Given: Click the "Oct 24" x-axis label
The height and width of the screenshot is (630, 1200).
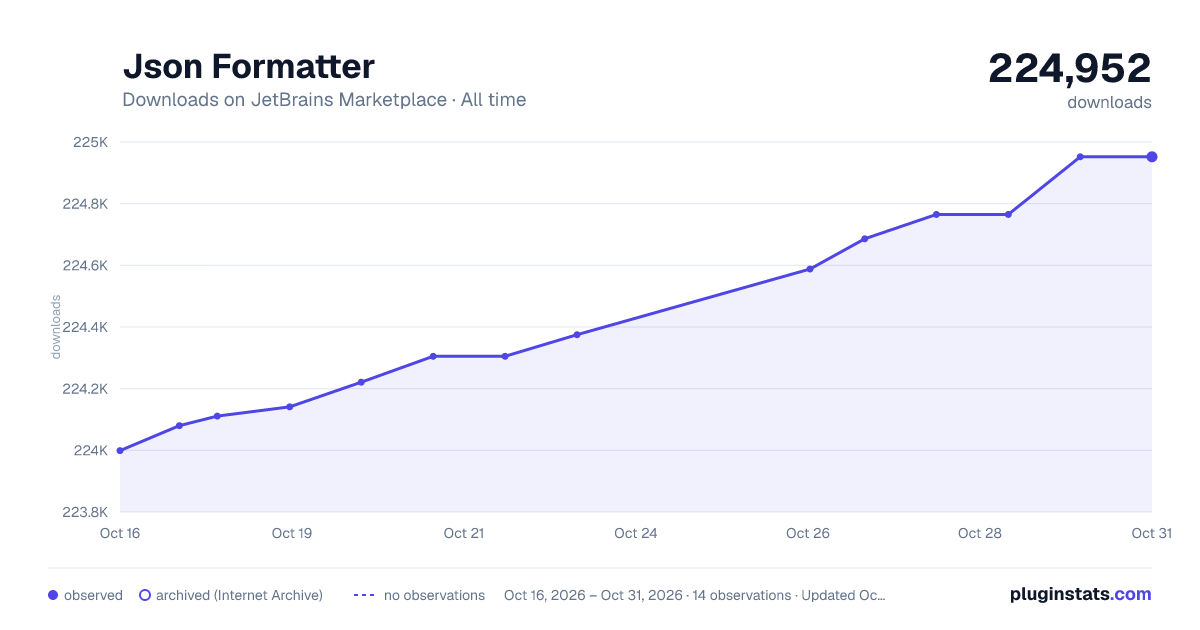Looking at the screenshot, I should [636, 533].
